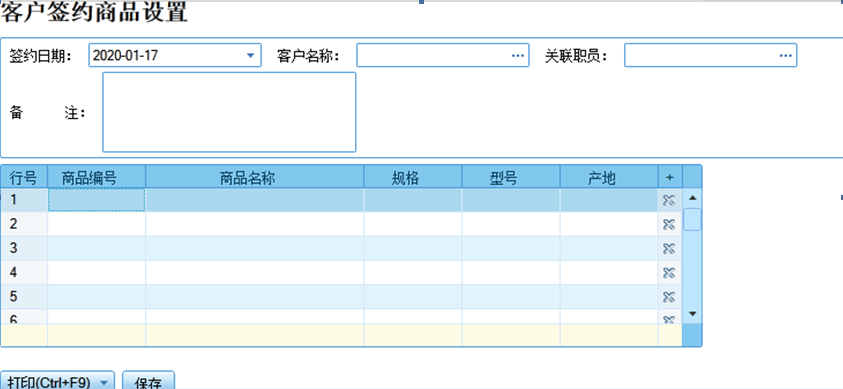Select row number 4 header
The height and width of the screenshot is (389, 843).
click(24, 272)
